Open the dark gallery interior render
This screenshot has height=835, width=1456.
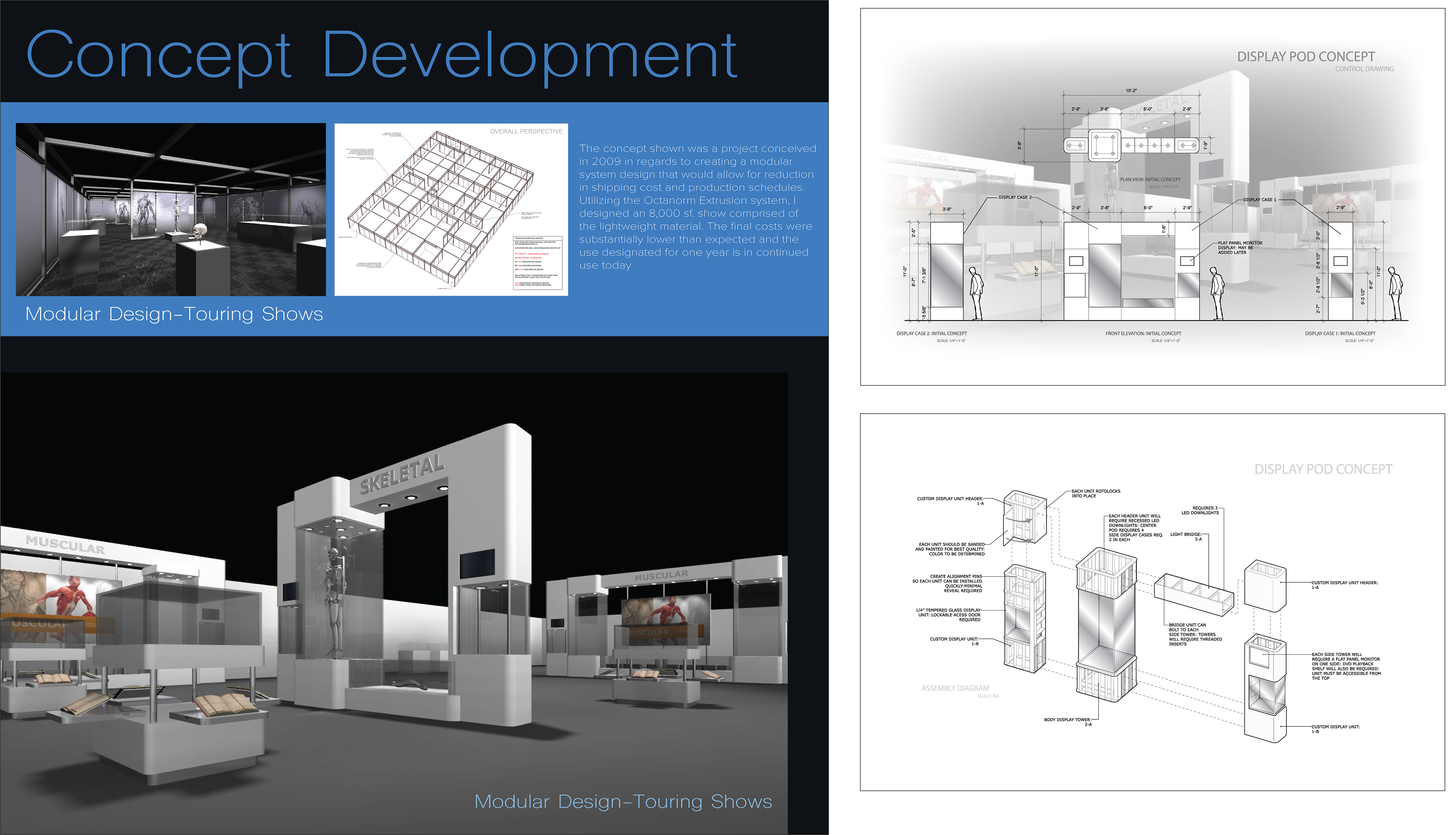click(170, 209)
